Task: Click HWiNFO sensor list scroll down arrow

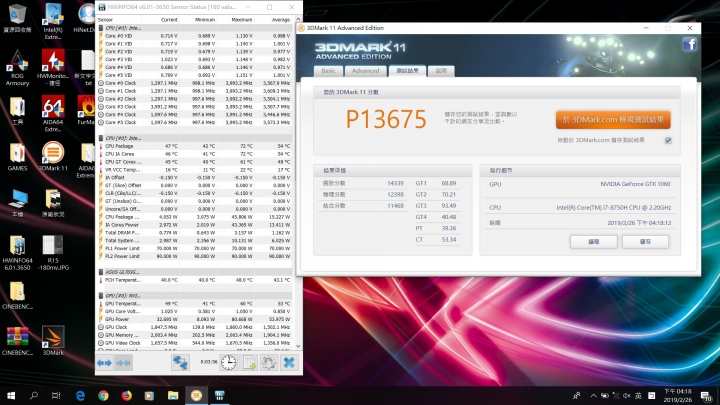Action: click(298, 346)
